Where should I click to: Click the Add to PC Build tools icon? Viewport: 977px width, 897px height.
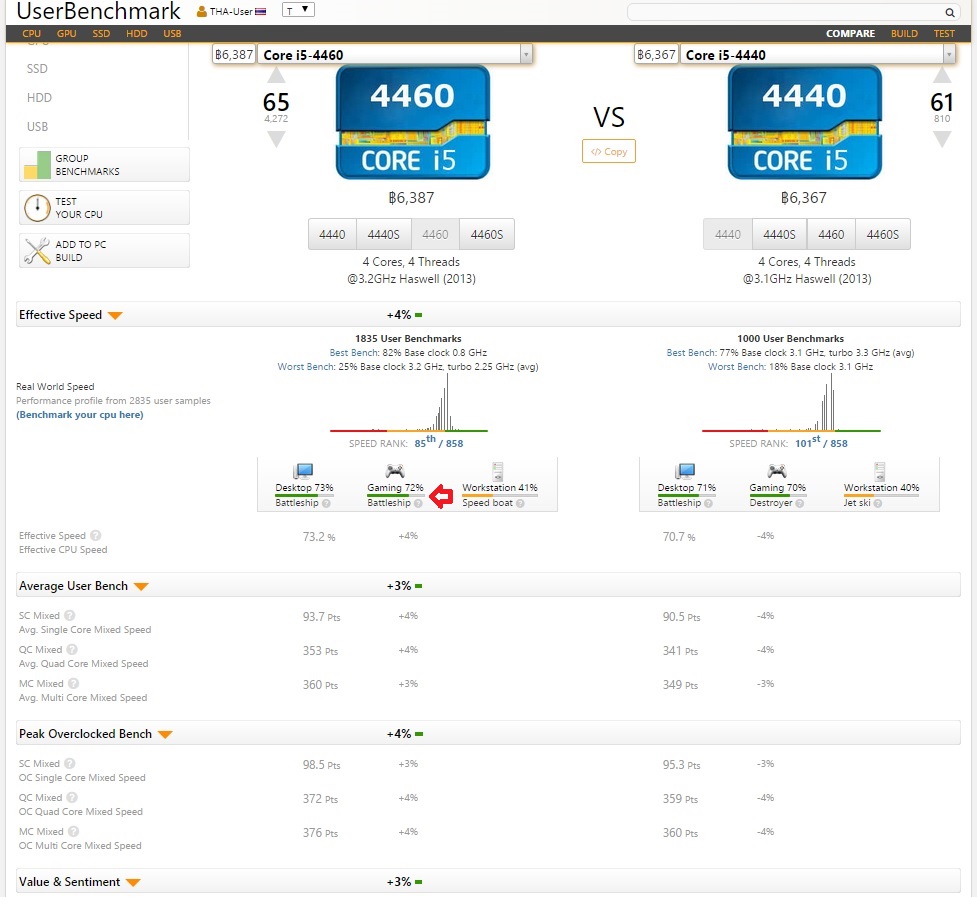(x=37, y=250)
